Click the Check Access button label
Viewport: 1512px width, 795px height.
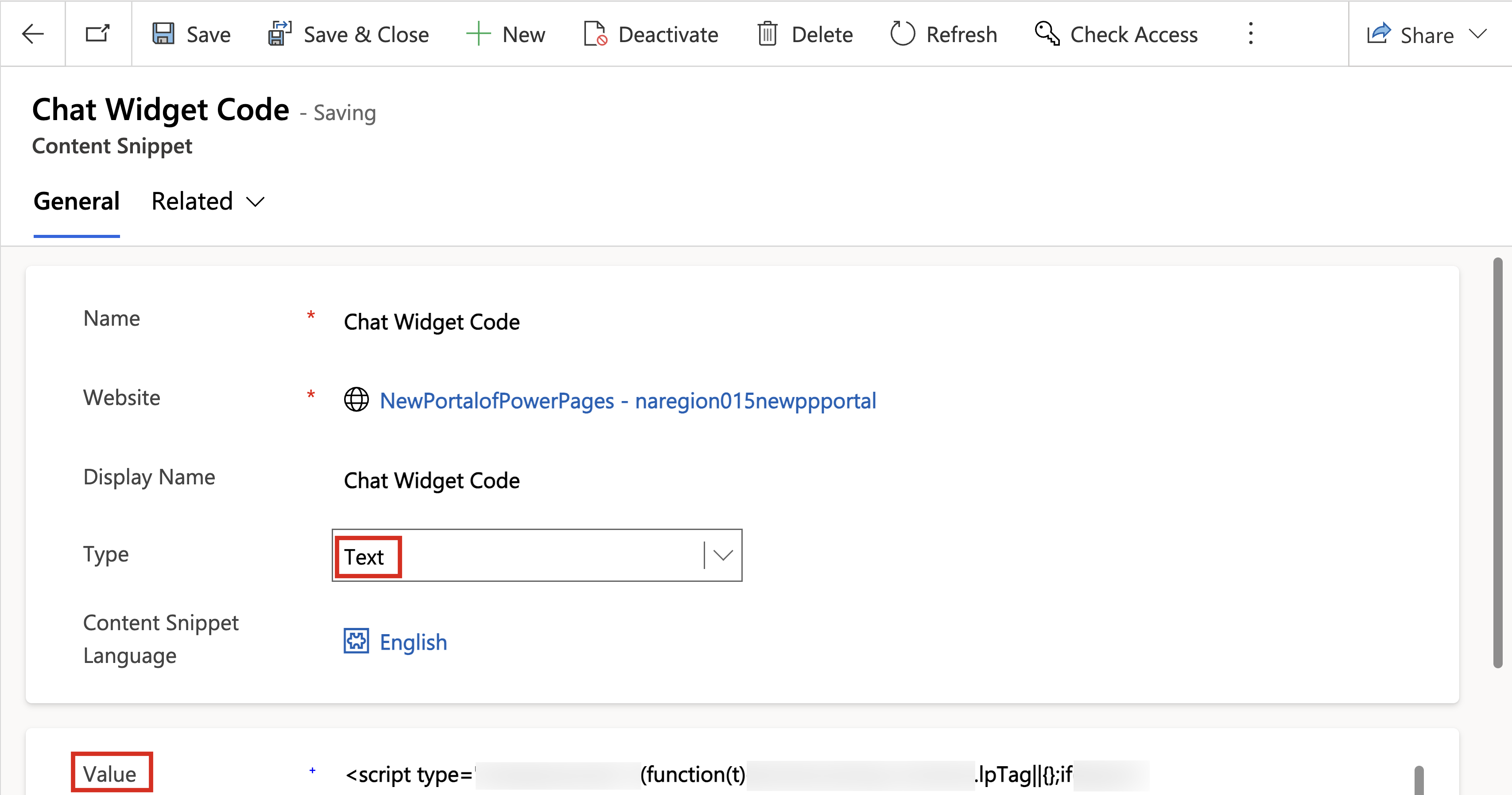1134,35
